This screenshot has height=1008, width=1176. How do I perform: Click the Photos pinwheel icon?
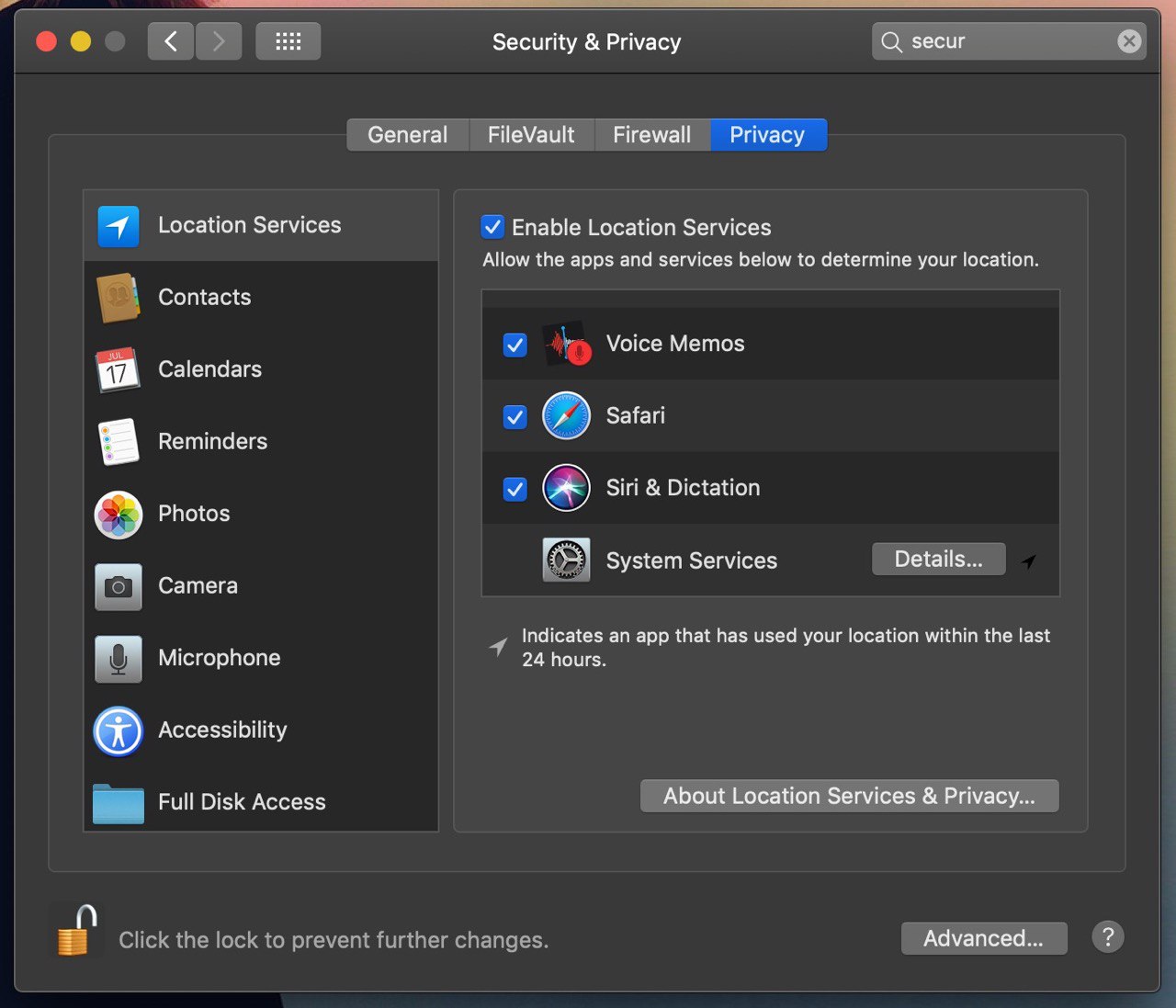click(x=119, y=514)
